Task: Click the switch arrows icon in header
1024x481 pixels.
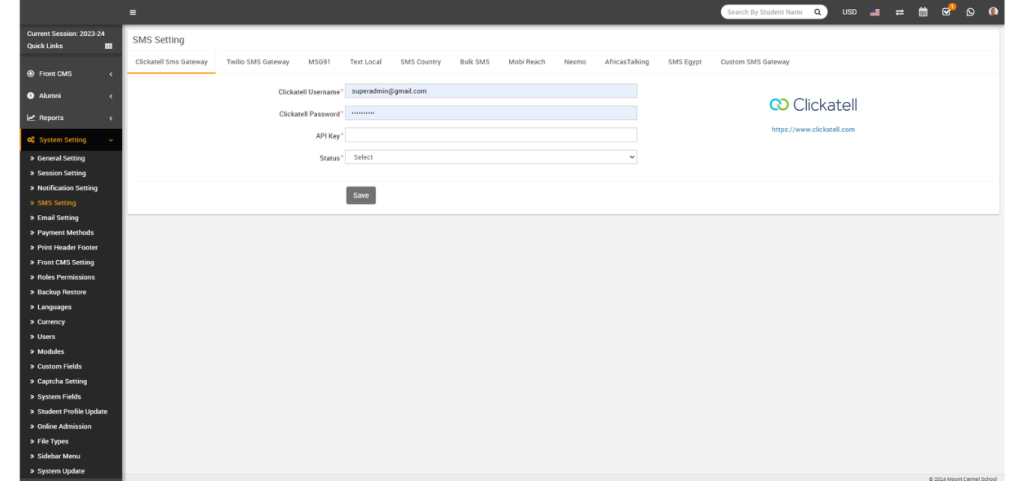Action: coord(899,12)
